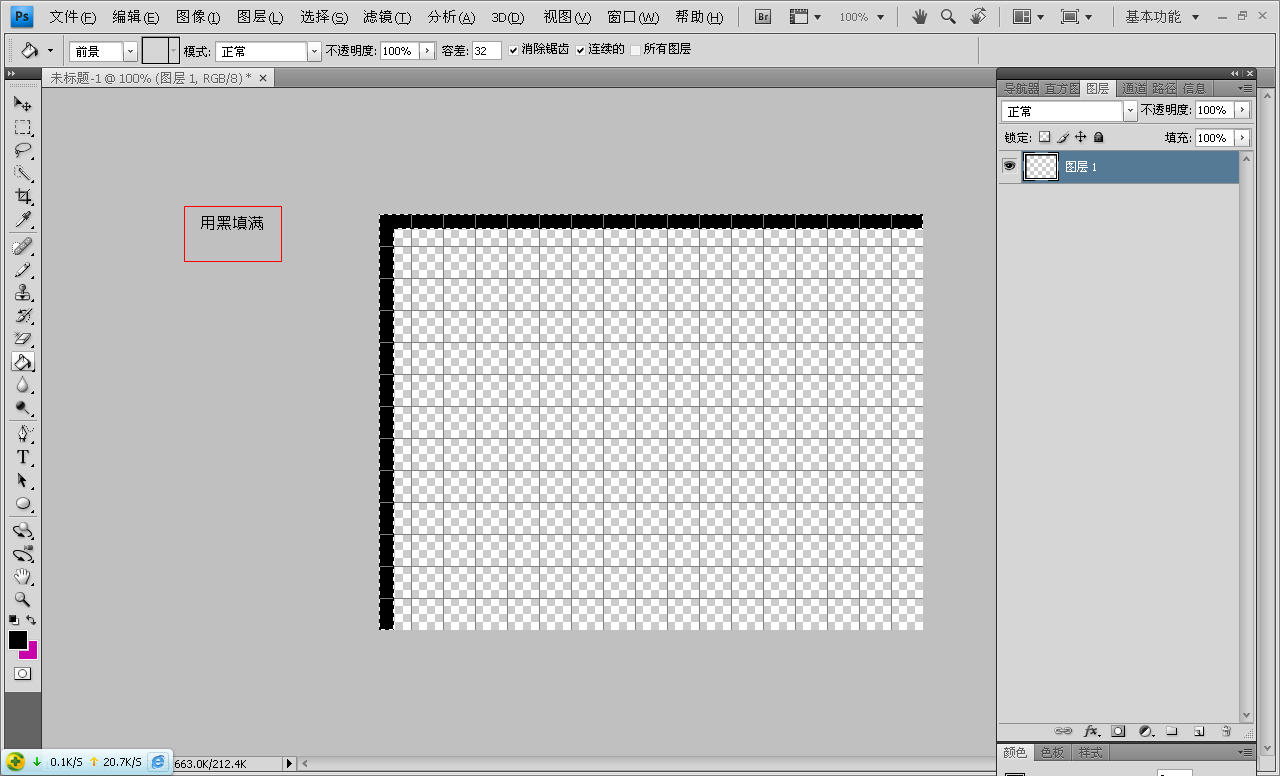Viewport: 1280px width, 776px height.
Task: Open the 基本功能 workspace dropdown
Action: (x=1162, y=17)
